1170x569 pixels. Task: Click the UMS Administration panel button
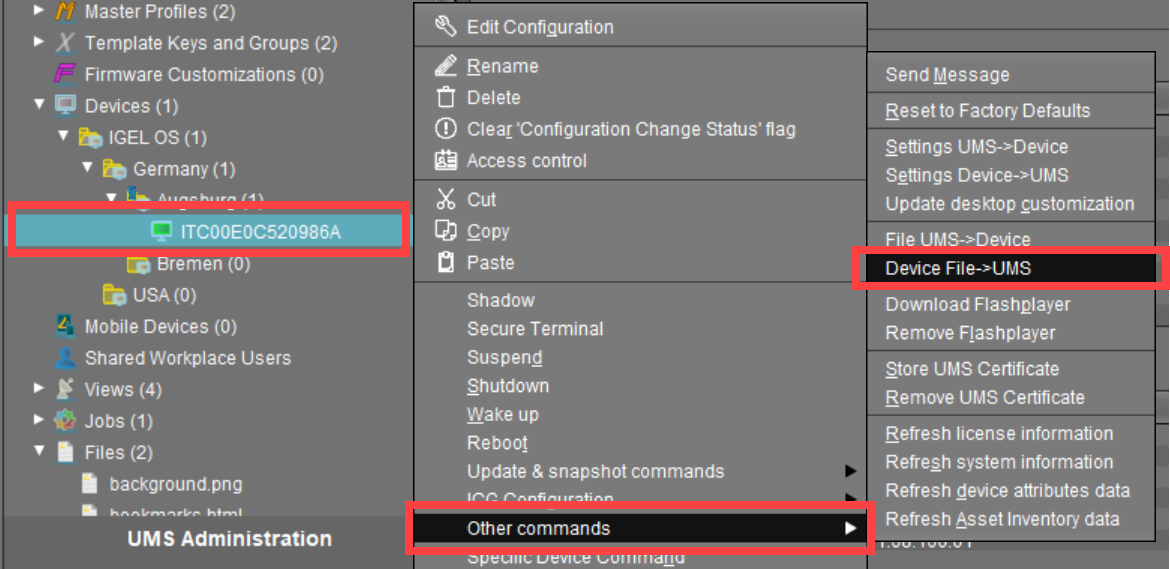[229, 539]
